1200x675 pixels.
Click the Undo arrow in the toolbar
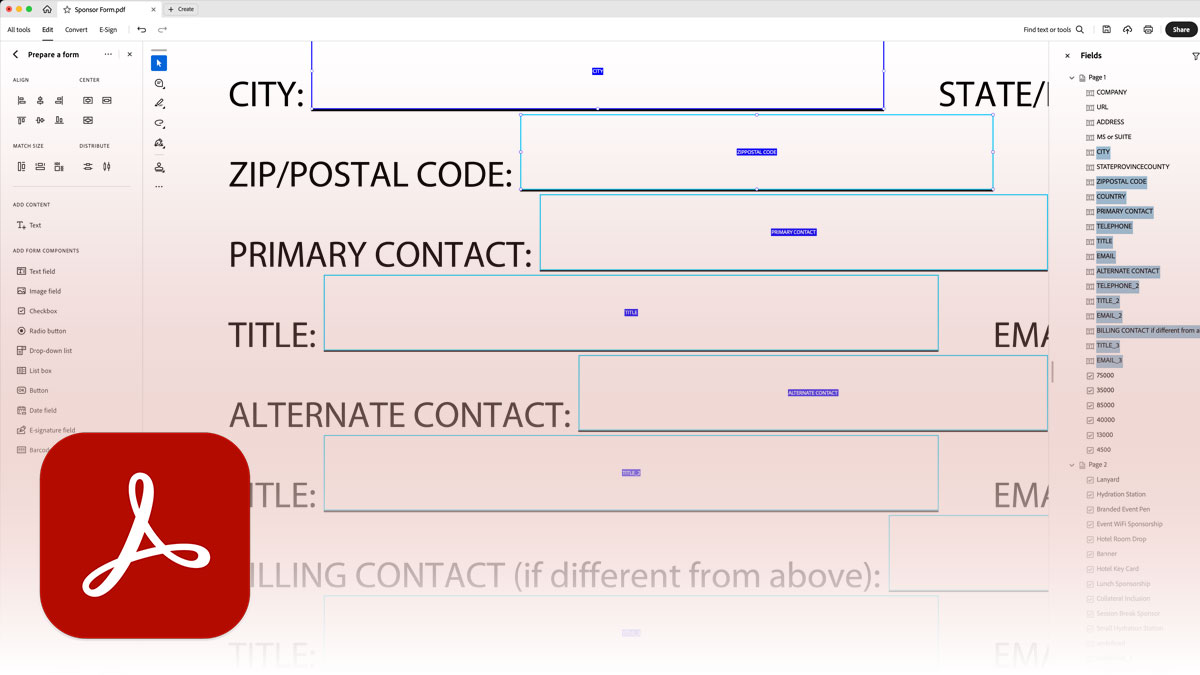143,30
